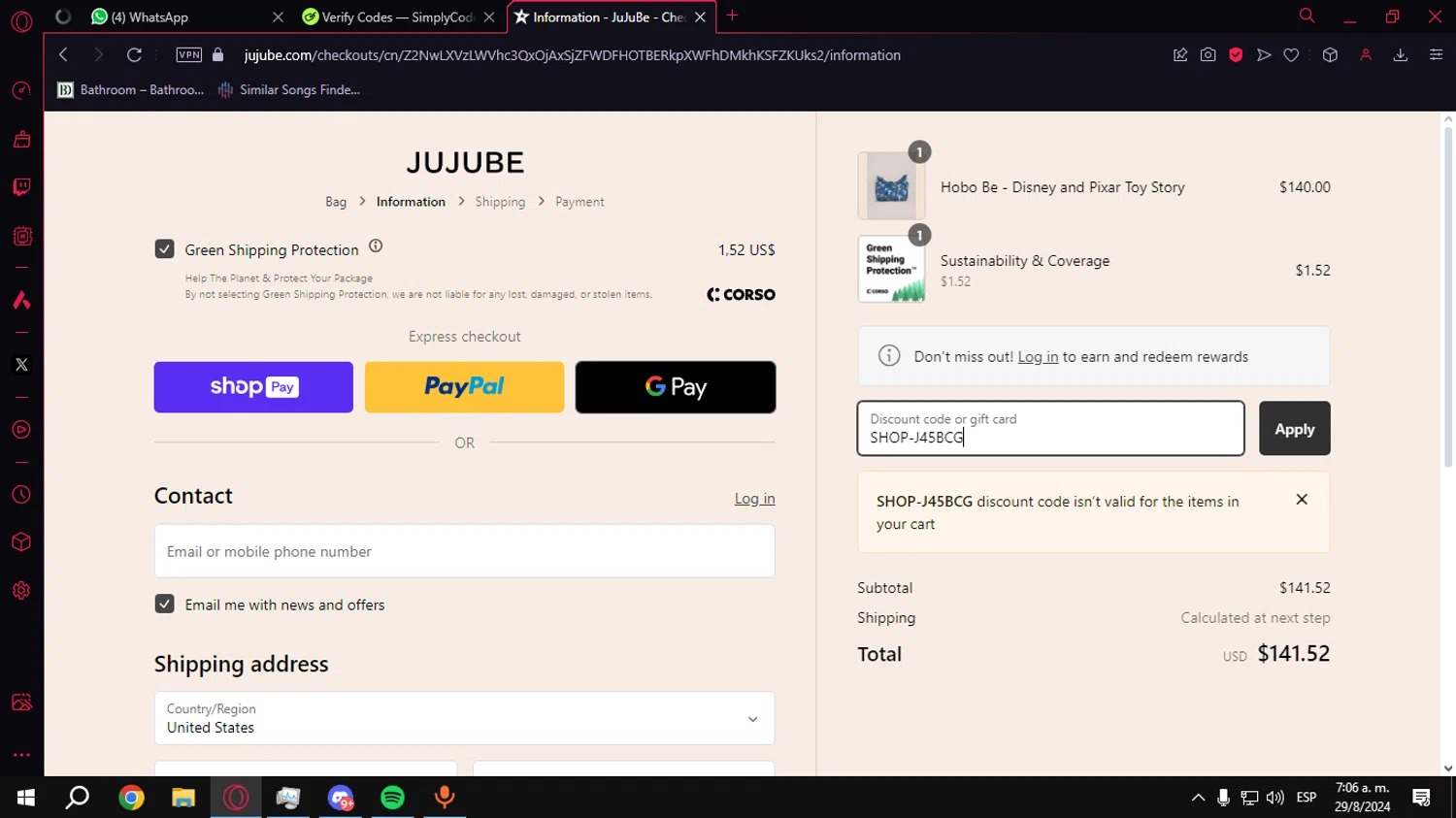Viewport: 1456px width, 818px height.
Task: Open sidebar setup three-dots menu
Action: tap(21, 755)
